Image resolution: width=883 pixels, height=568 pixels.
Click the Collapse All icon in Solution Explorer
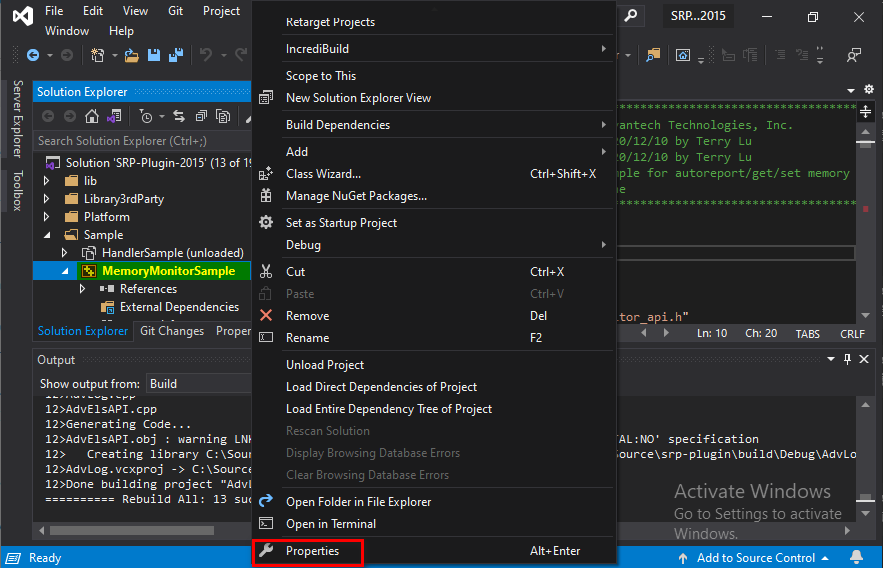(x=201, y=116)
